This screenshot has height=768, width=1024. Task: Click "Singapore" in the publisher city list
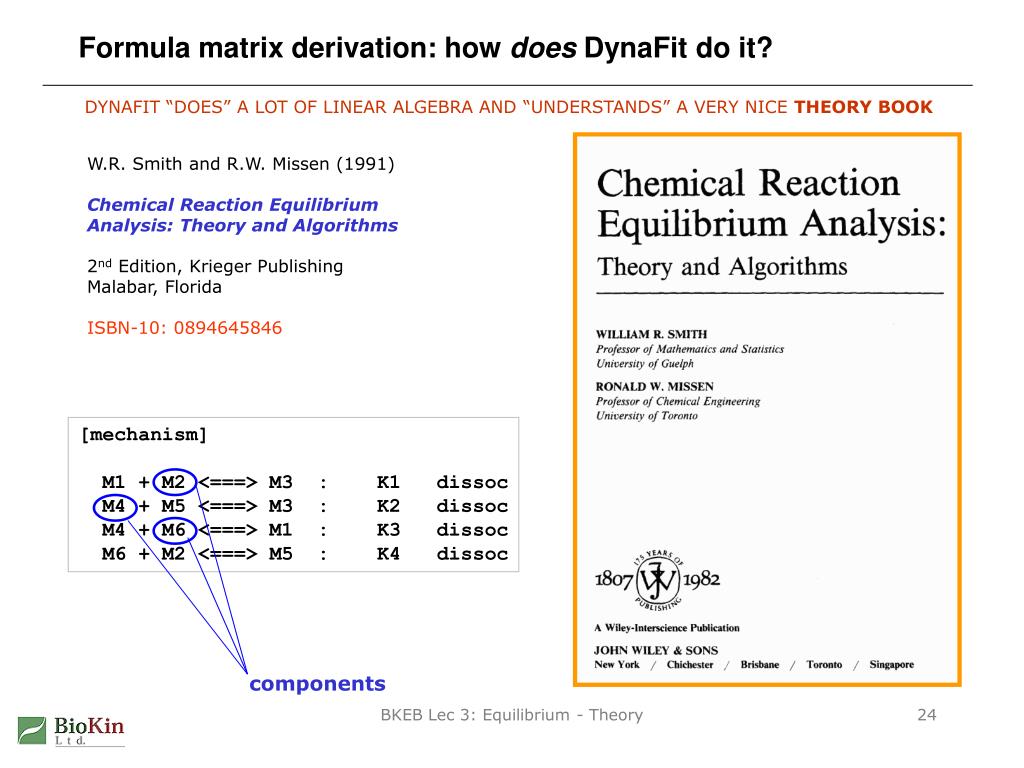891,665
